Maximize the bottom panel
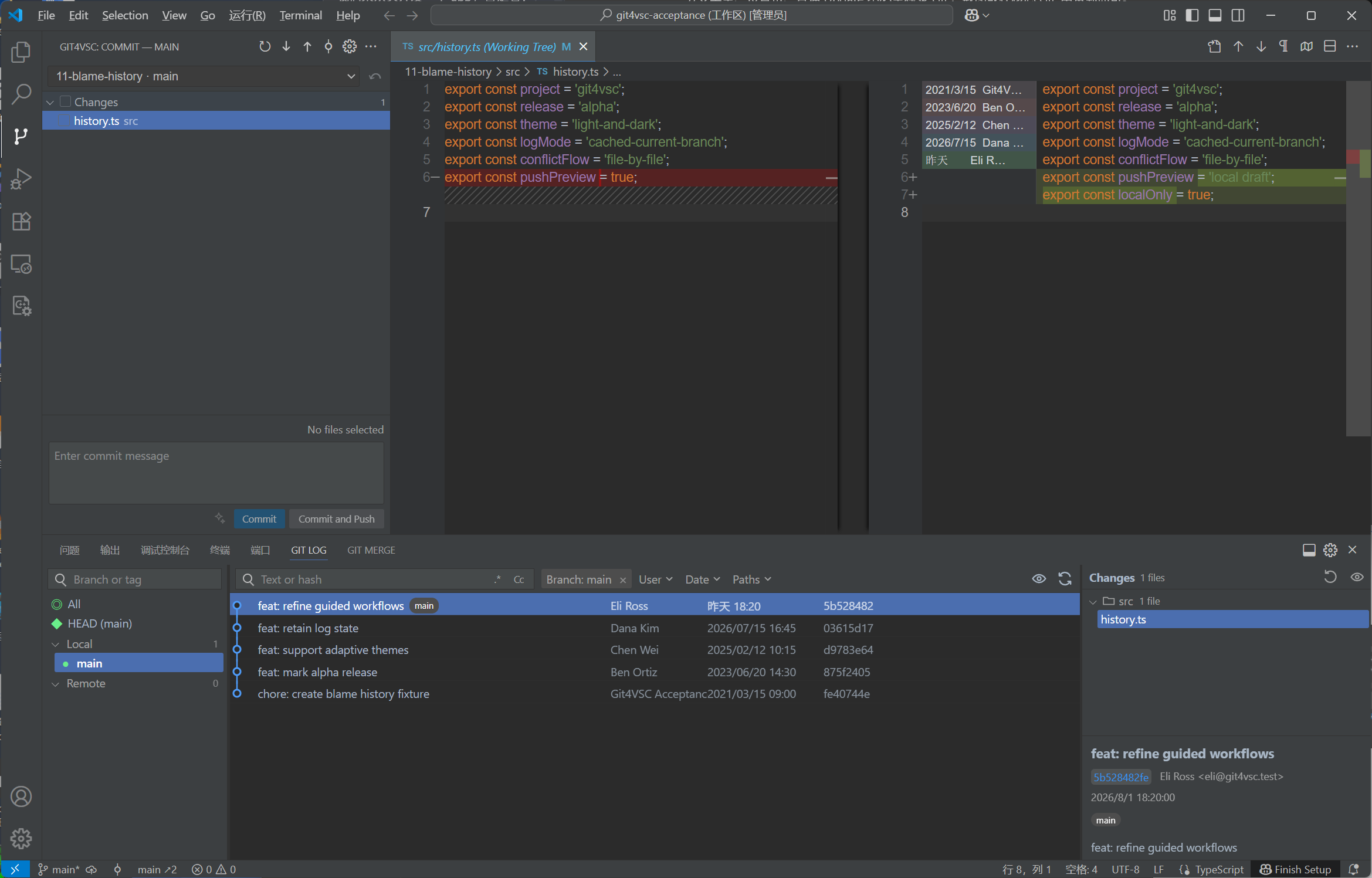 (1309, 550)
